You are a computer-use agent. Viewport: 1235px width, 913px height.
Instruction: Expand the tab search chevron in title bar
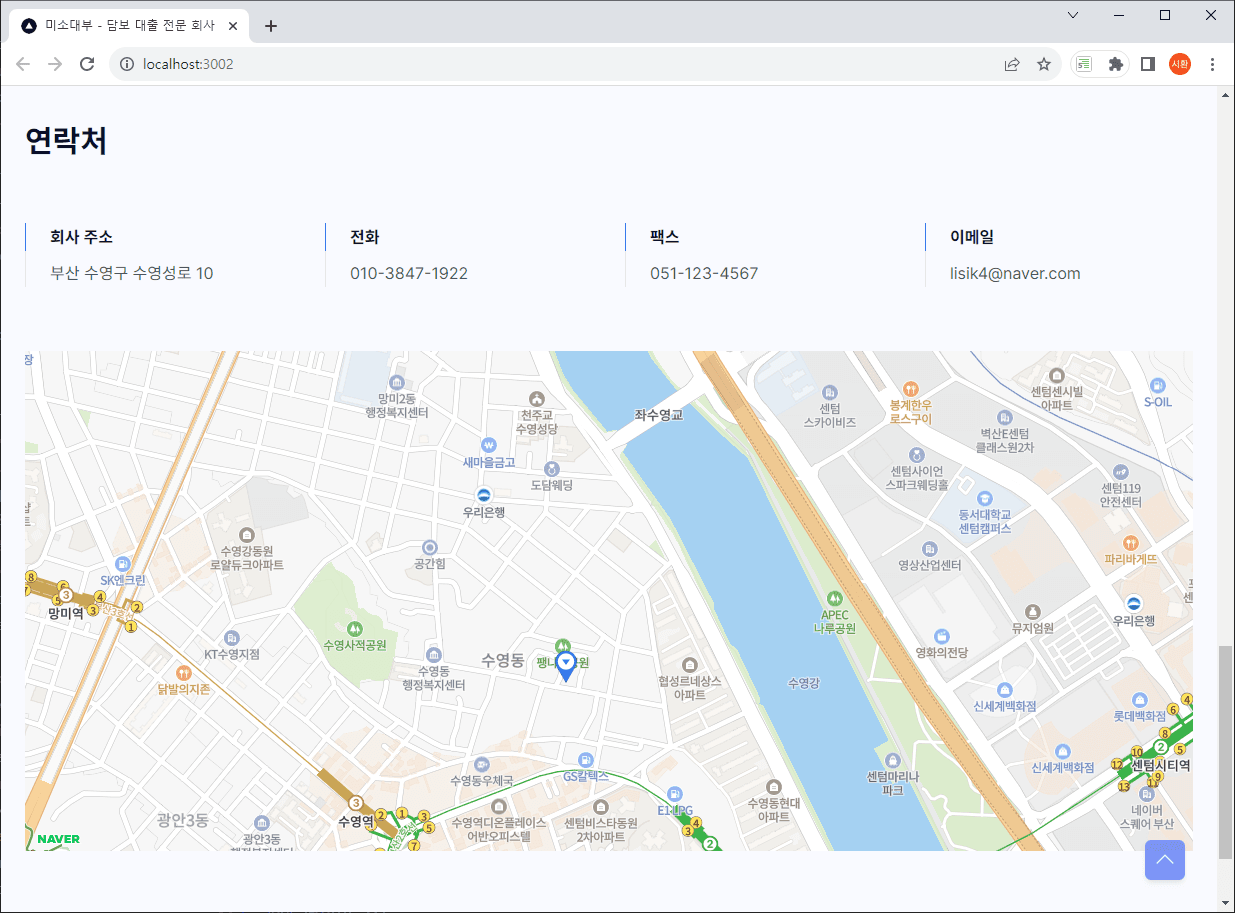coord(1073,15)
